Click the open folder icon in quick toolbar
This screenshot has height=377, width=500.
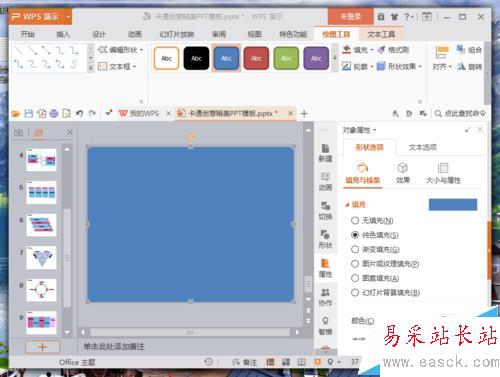tap(15, 114)
